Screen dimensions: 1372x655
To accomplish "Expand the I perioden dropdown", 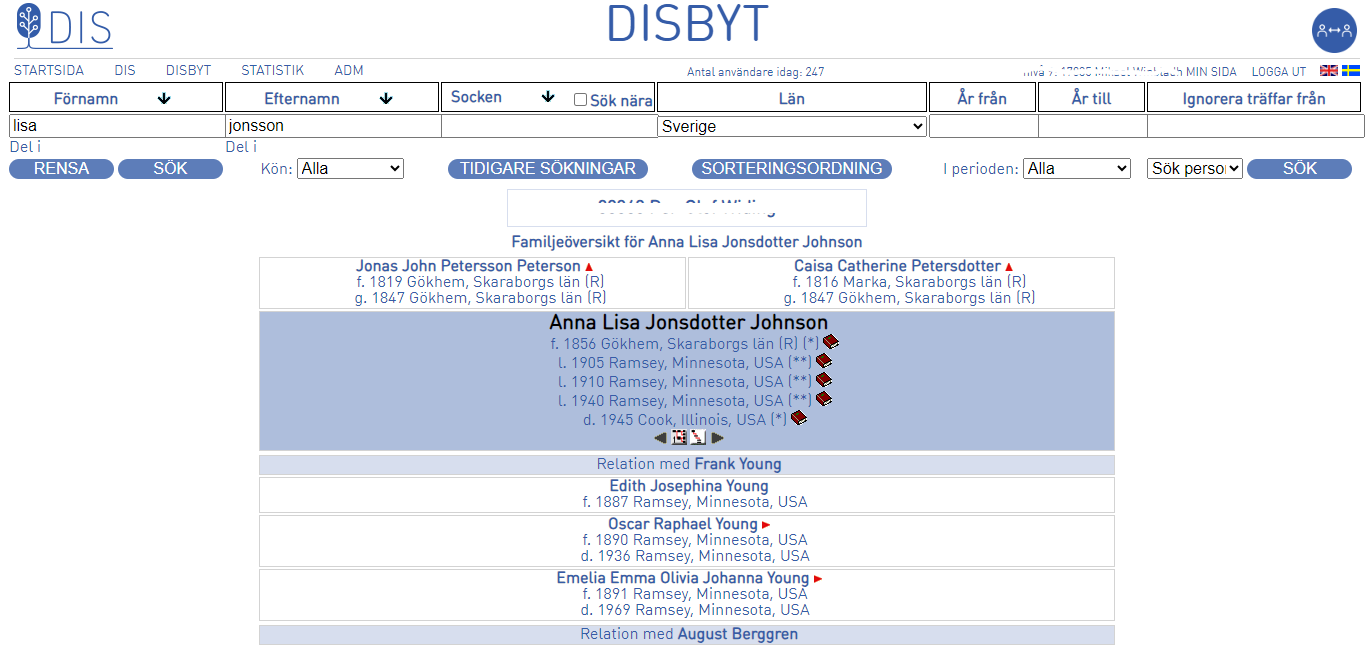I will click(1076, 169).
